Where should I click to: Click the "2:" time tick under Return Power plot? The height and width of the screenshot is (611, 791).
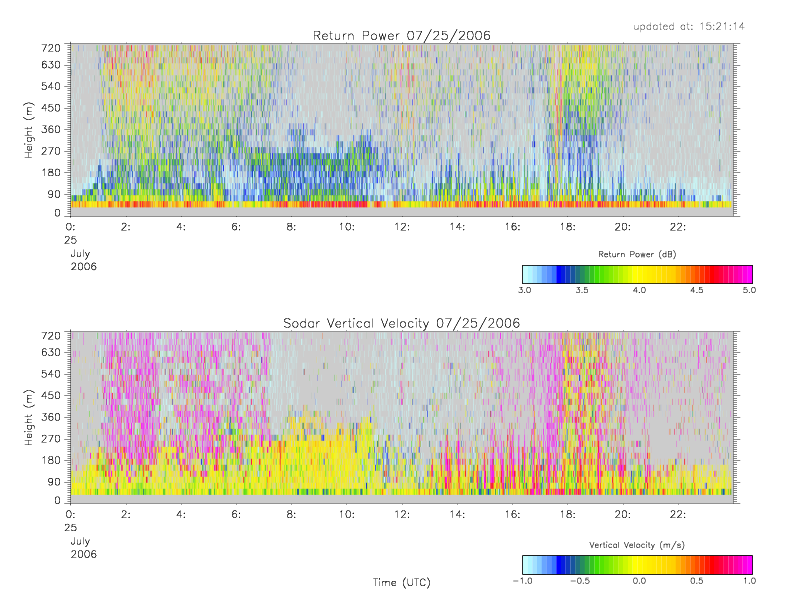coord(126,227)
